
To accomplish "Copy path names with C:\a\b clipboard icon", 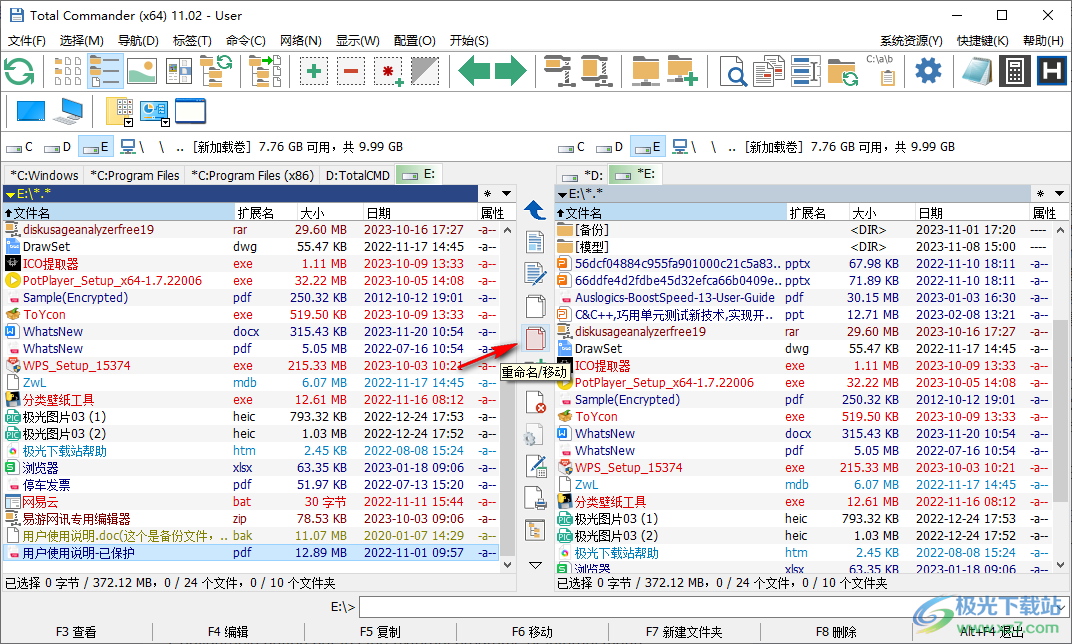I will click(x=881, y=70).
